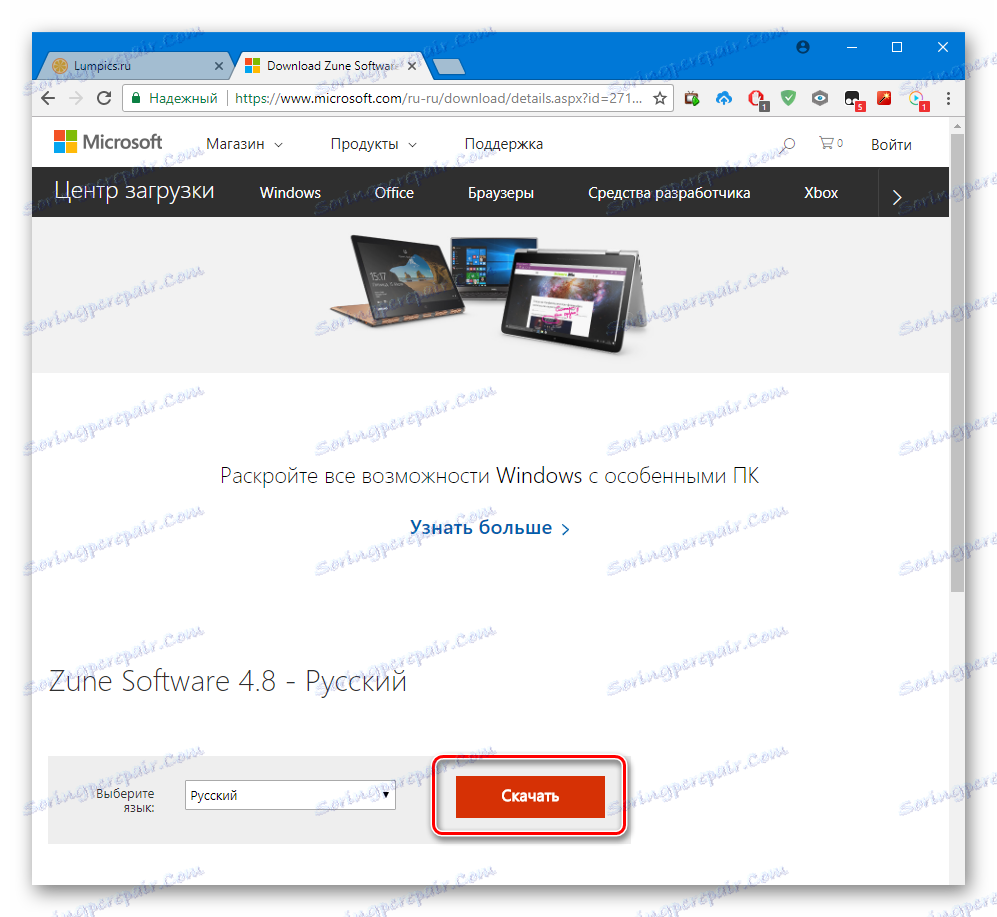Click the Microsoft logo
The width and height of the screenshot is (997, 917).
(108, 142)
